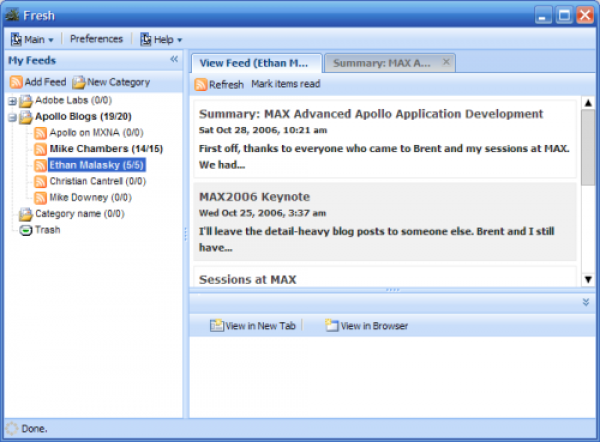
Task: Click the Apollo Blogs folder icon
Action: click(x=26, y=117)
